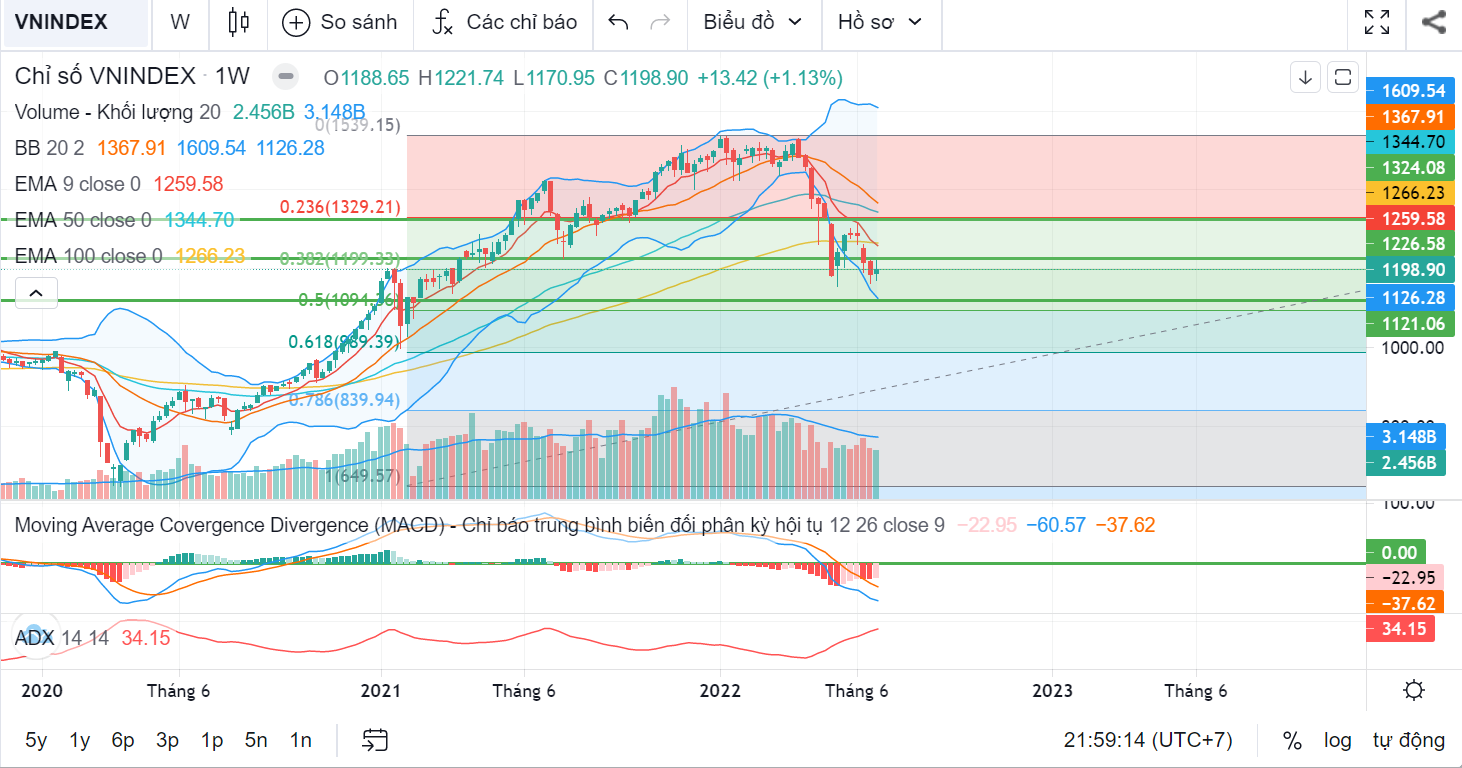Redo the last chart action
Viewport: 1462px width, 768px height.
click(660, 22)
